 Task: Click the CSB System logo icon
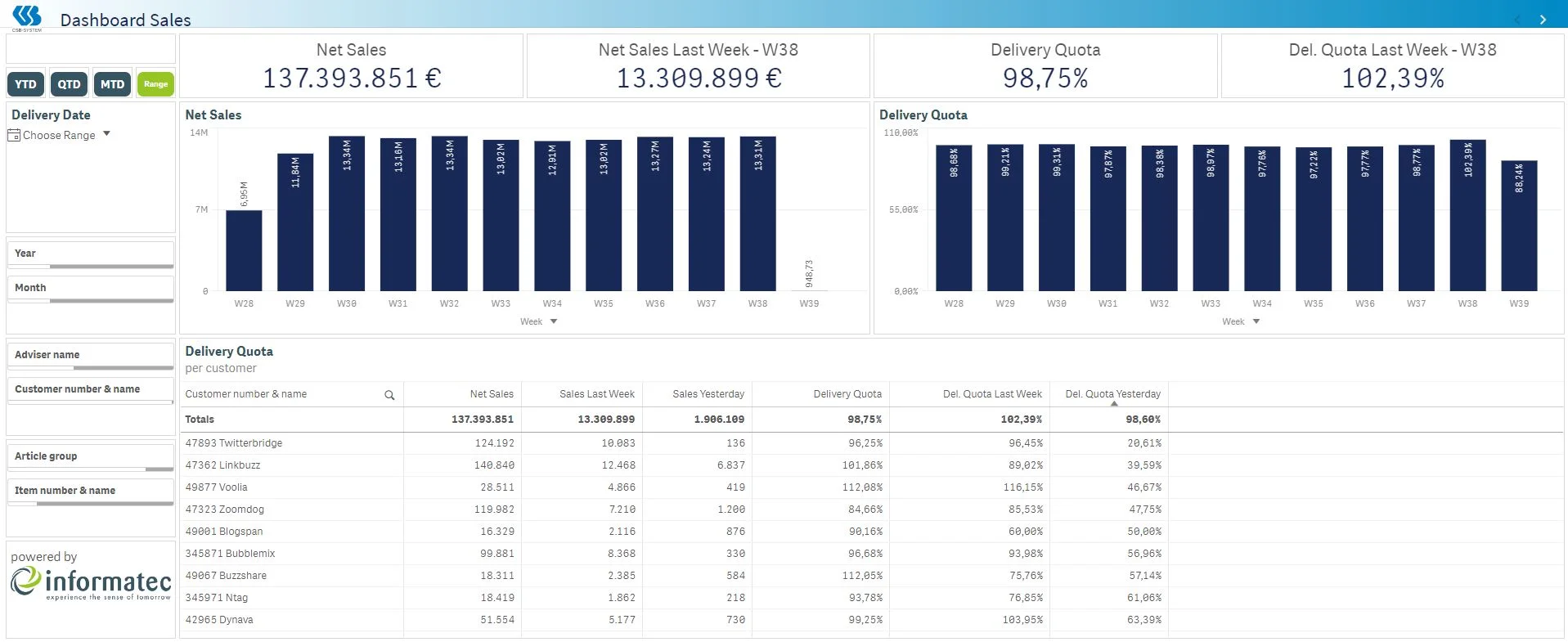point(27,17)
